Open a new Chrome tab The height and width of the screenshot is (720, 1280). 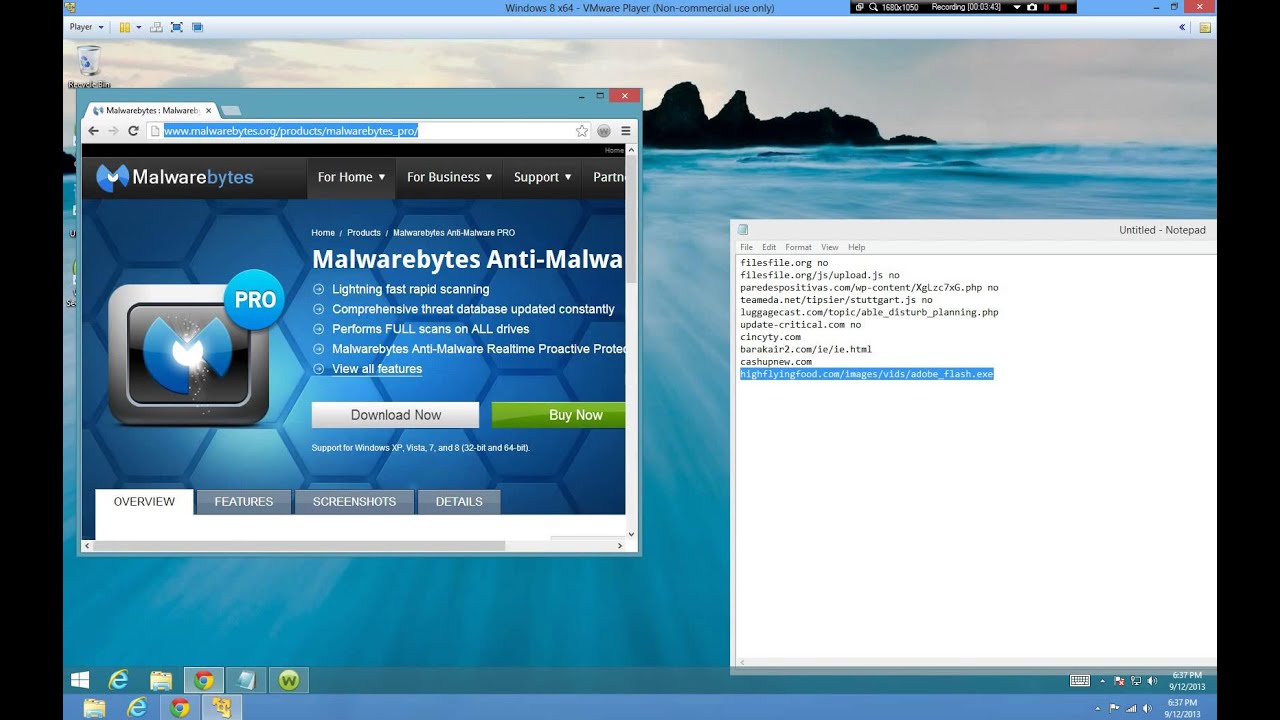point(230,110)
